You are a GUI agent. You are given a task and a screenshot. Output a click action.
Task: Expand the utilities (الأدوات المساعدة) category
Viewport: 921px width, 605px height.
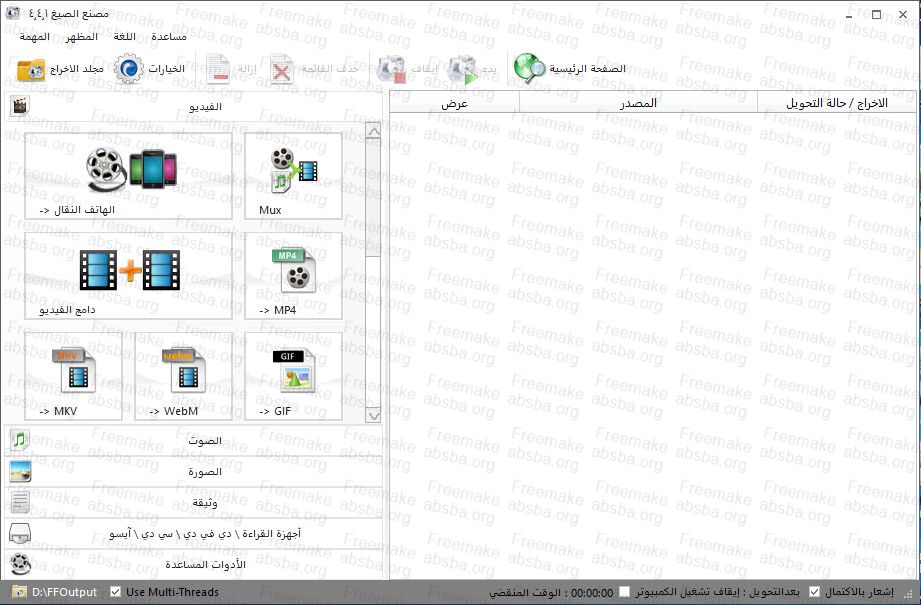pos(194,564)
